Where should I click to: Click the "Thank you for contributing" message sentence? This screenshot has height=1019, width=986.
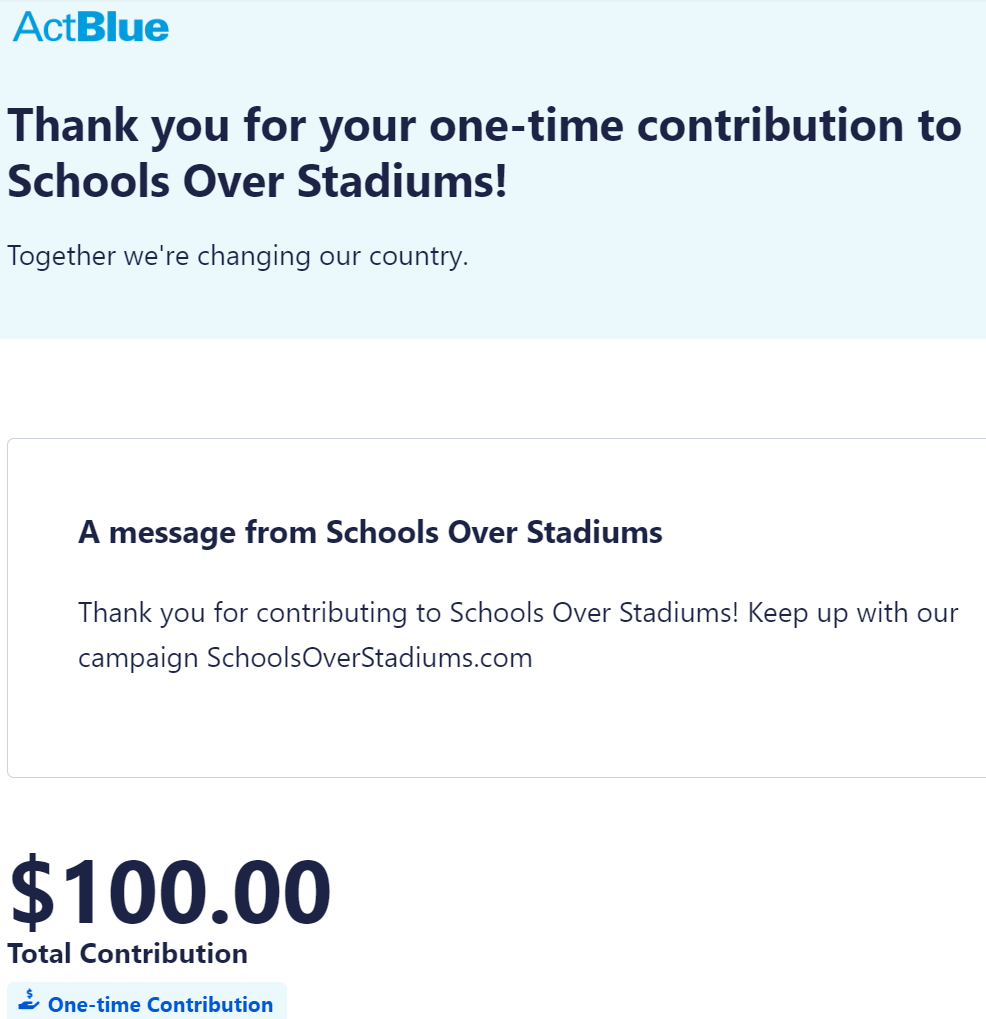(x=408, y=612)
